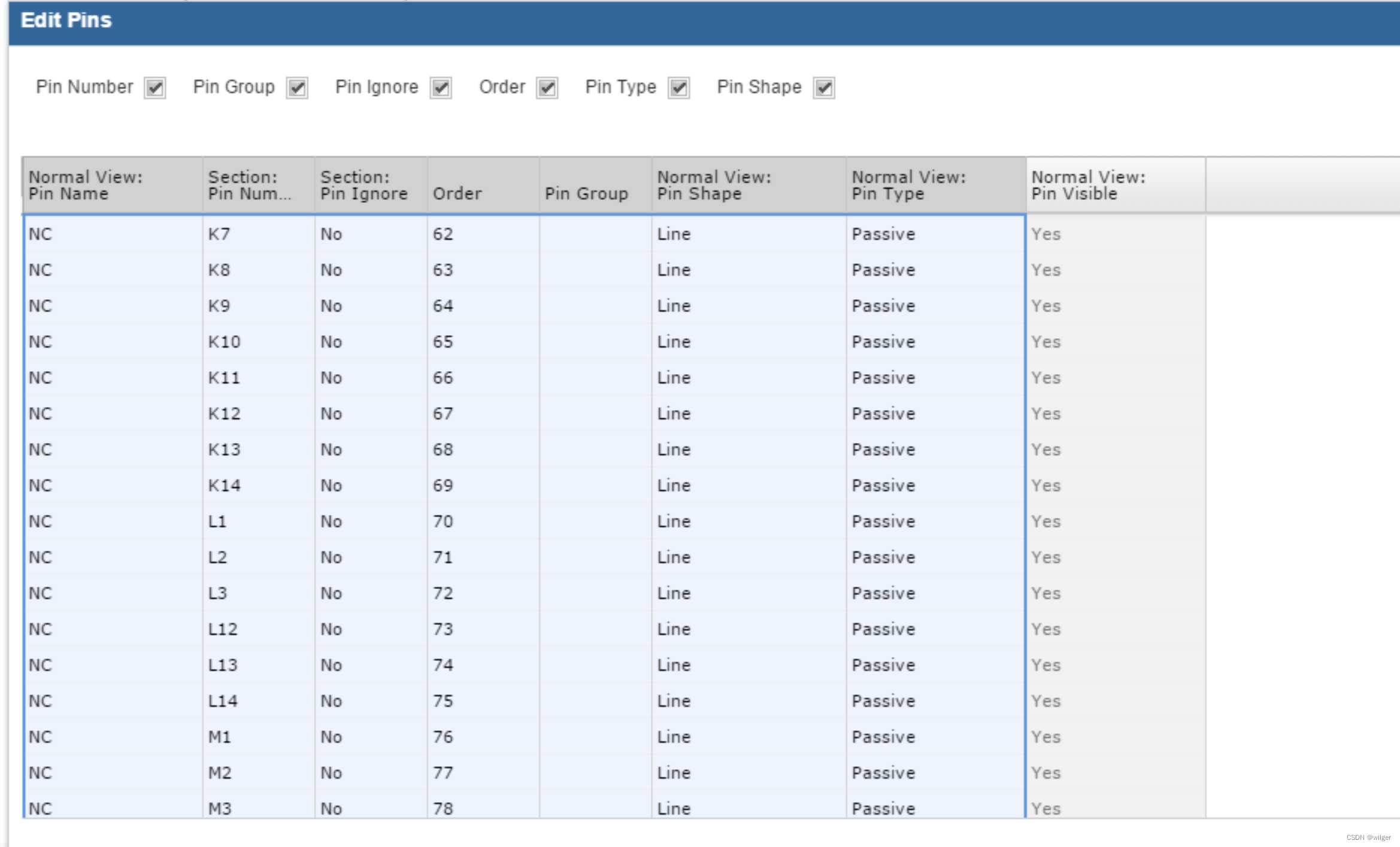Disable the Pin Ignore checkbox

click(x=441, y=88)
